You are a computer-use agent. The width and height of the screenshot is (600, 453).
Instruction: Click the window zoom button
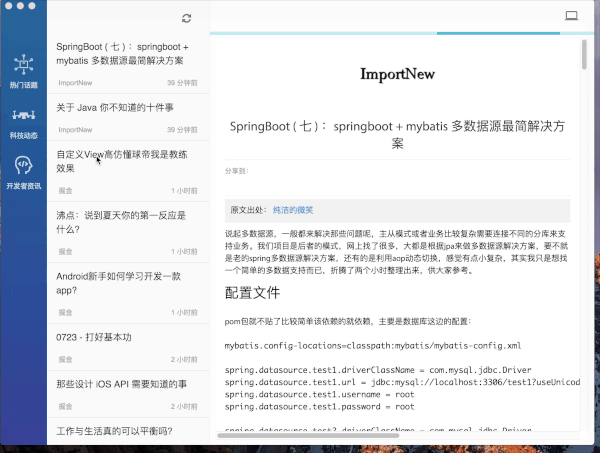(x=32, y=5)
